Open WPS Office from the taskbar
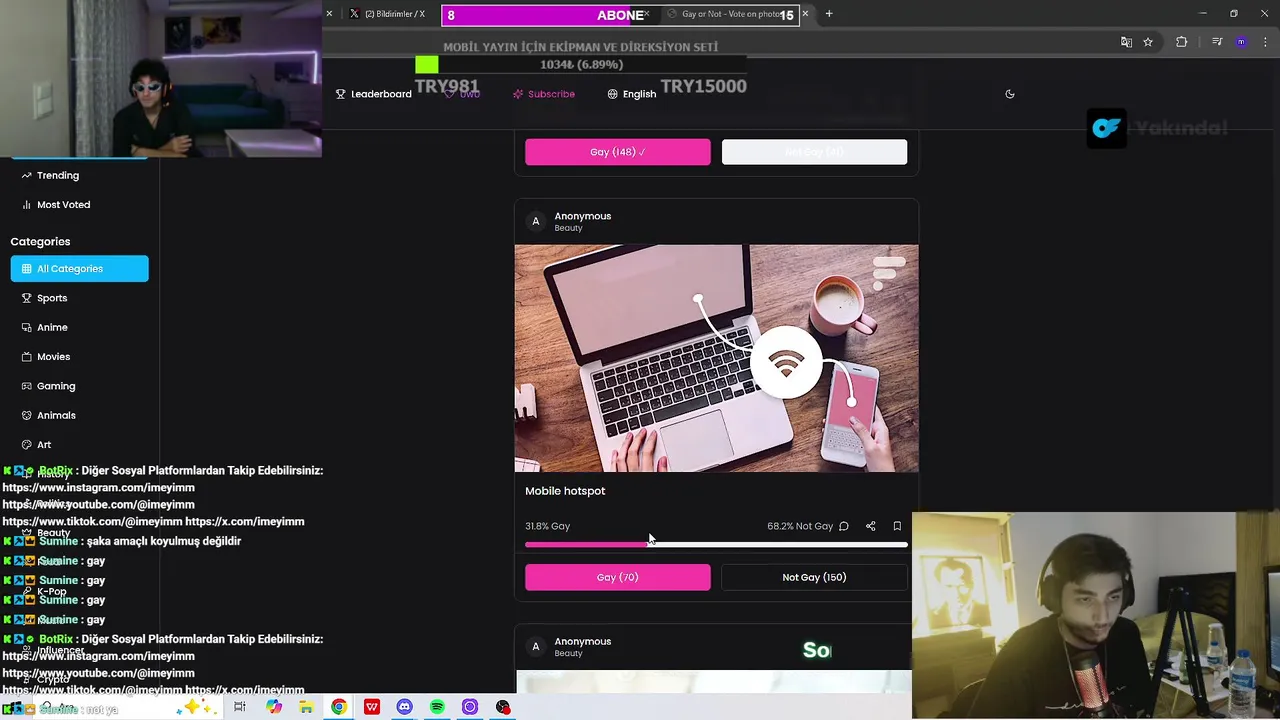1280x720 pixels. click(372, 707)
